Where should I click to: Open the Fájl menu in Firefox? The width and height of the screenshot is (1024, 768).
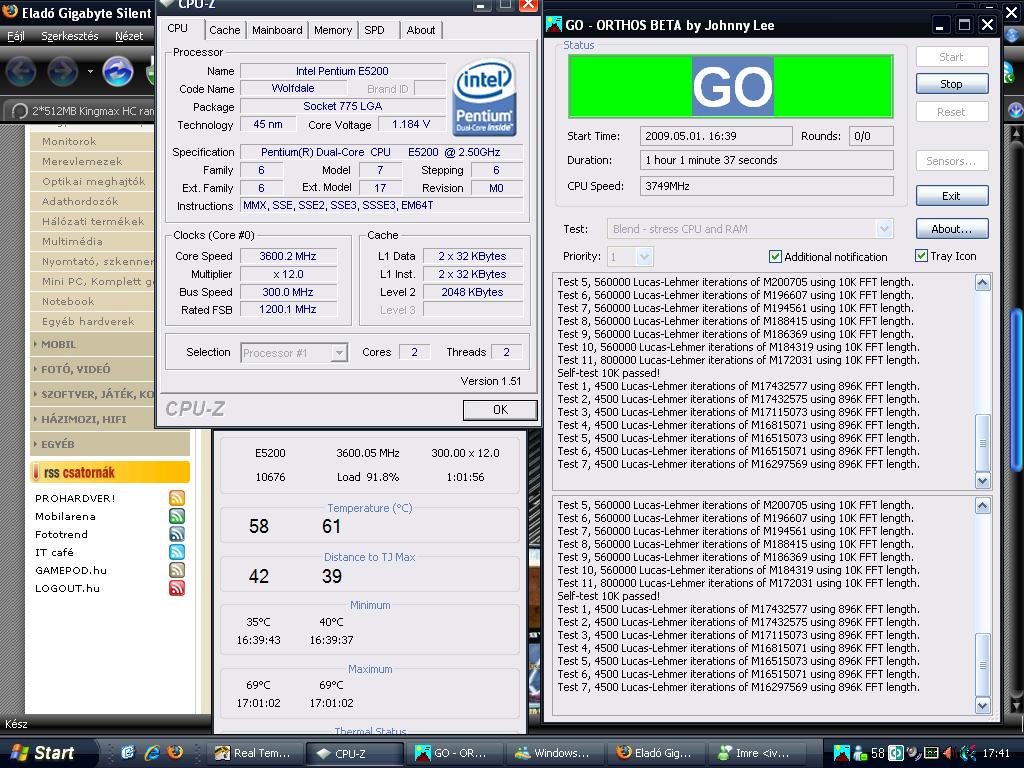[16, 36]
